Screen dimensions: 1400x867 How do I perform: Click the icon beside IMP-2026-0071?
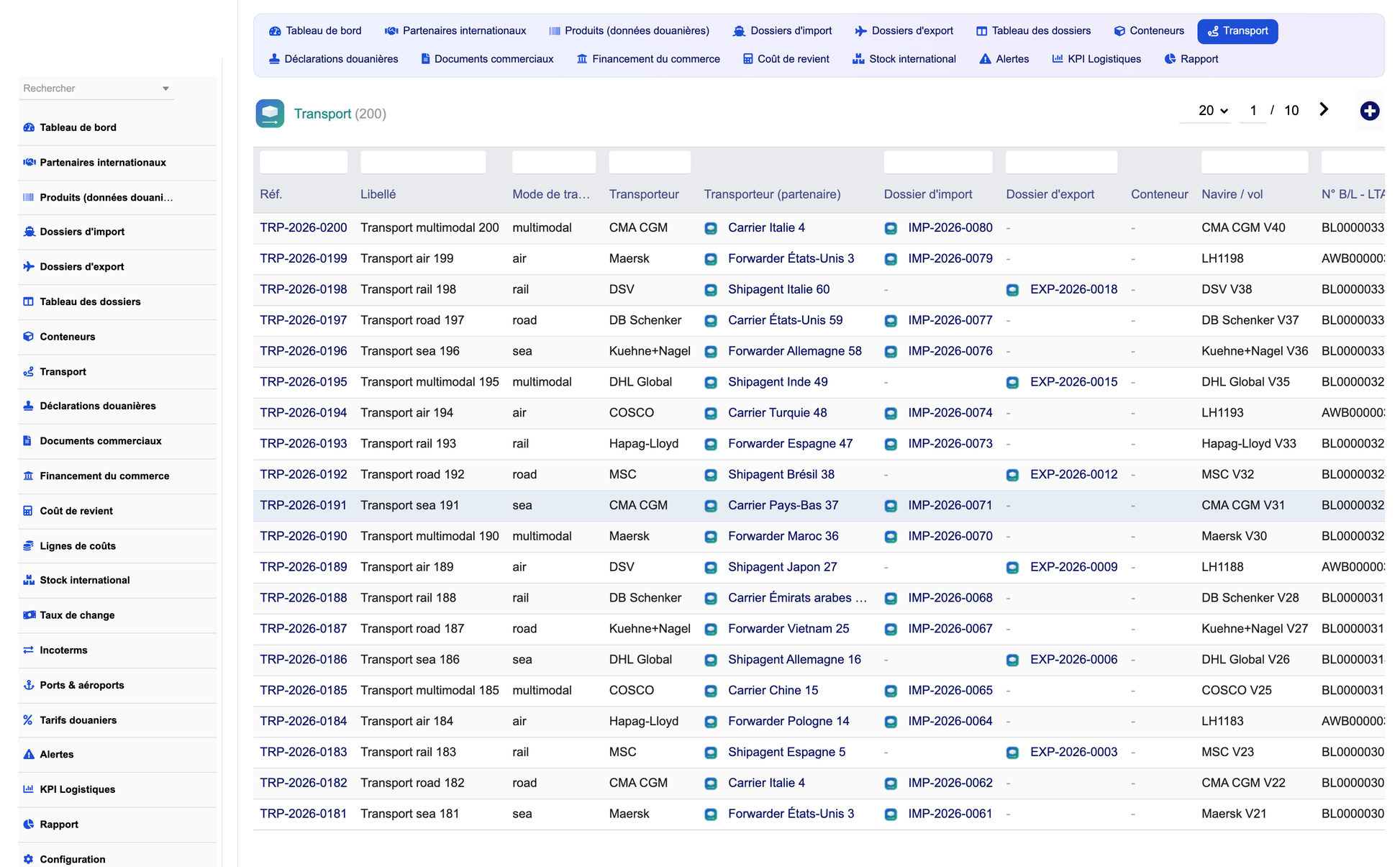click(x=891, y=506)
